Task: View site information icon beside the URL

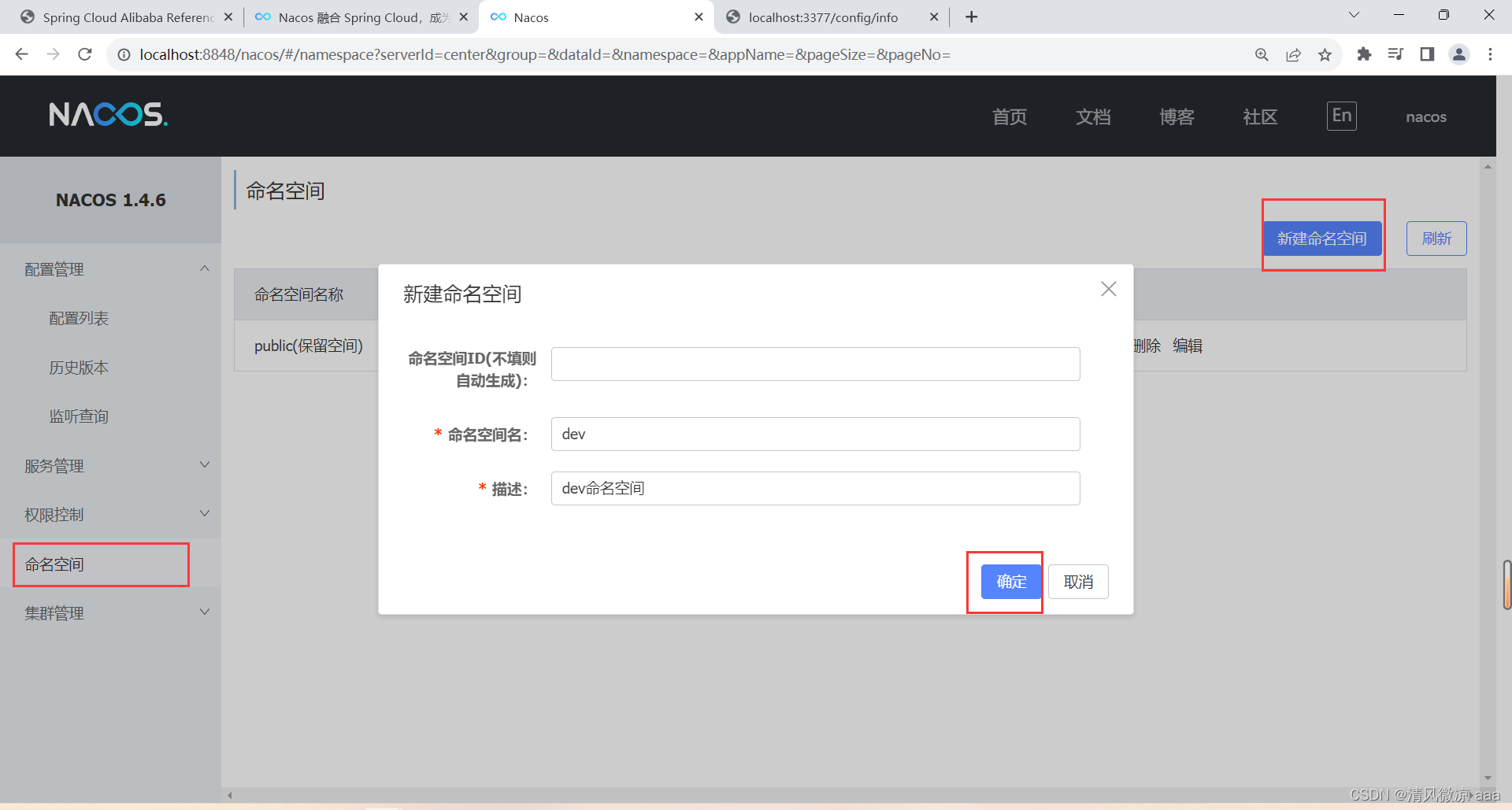Action: [124, 54]
